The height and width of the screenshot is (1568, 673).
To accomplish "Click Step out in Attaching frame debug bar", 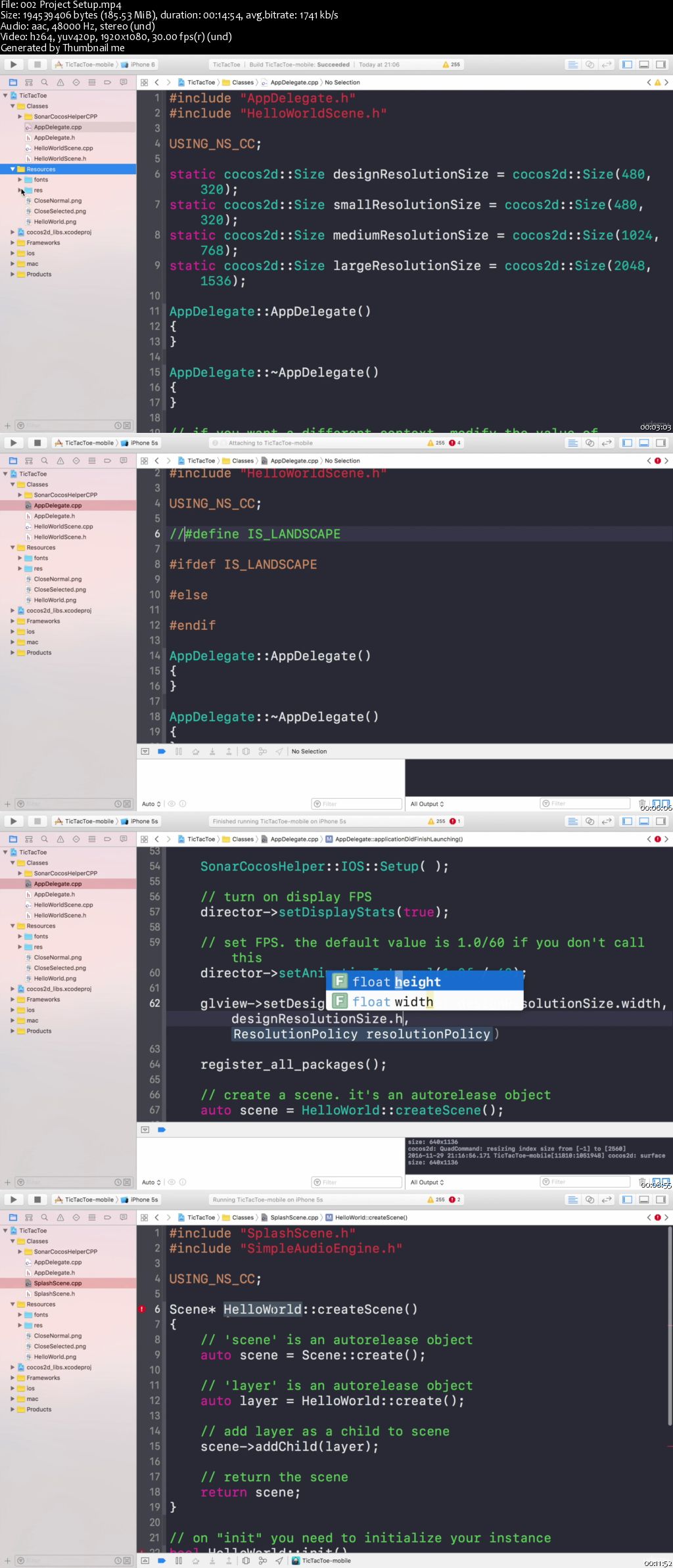I will pyautogui.click(x=229, y=751).
